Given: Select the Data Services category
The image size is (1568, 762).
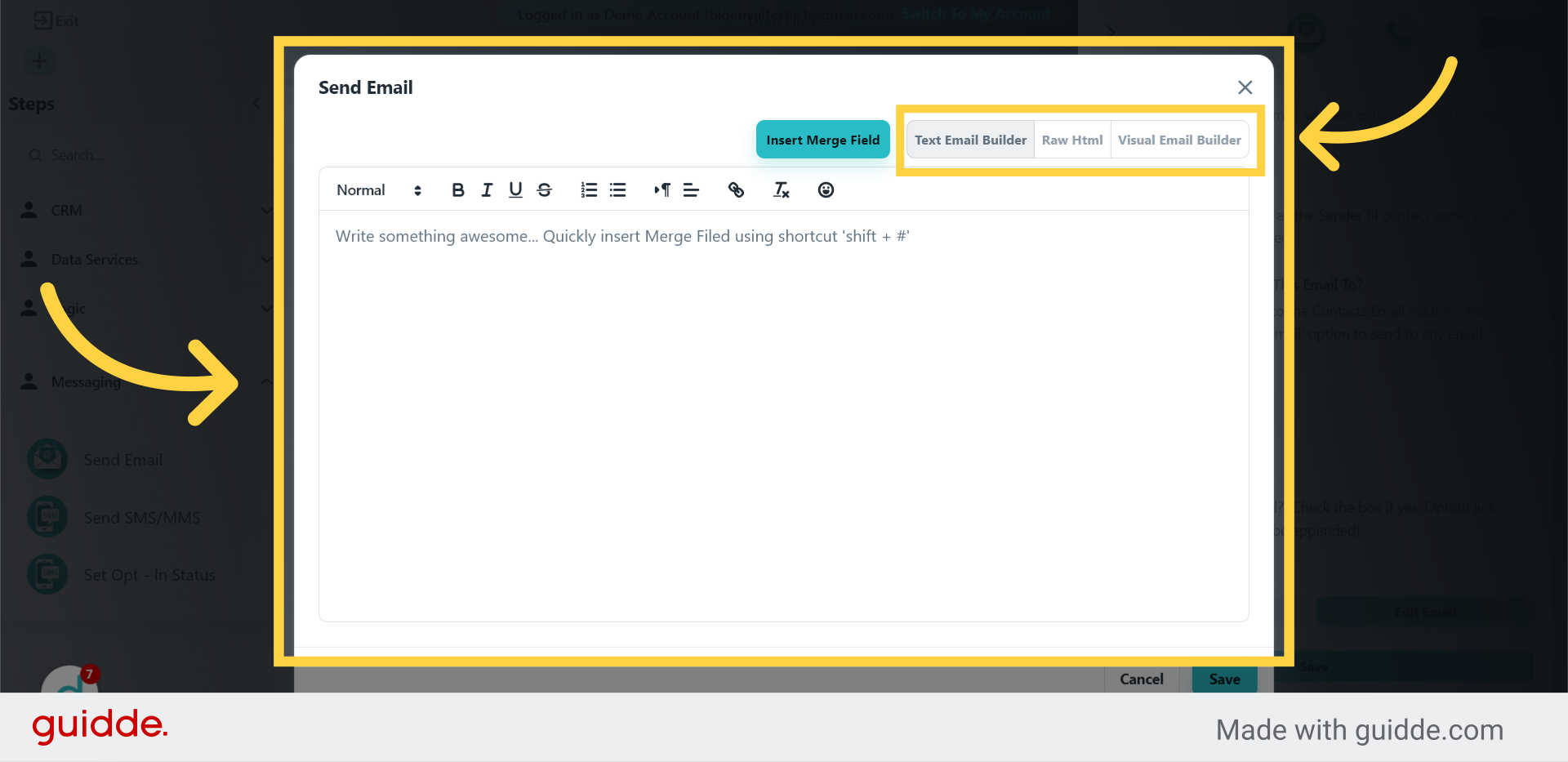Looking at the screenshot, I should [95, 260].
